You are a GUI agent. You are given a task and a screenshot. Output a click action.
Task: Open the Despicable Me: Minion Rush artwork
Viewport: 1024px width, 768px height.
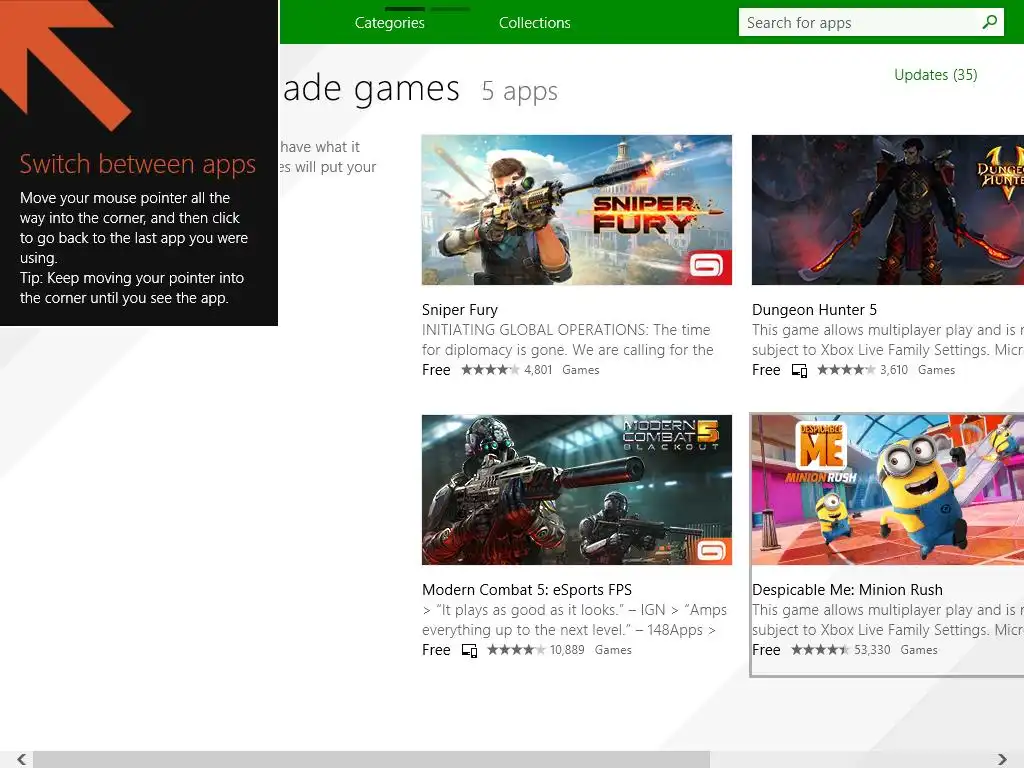coord(888,490)
